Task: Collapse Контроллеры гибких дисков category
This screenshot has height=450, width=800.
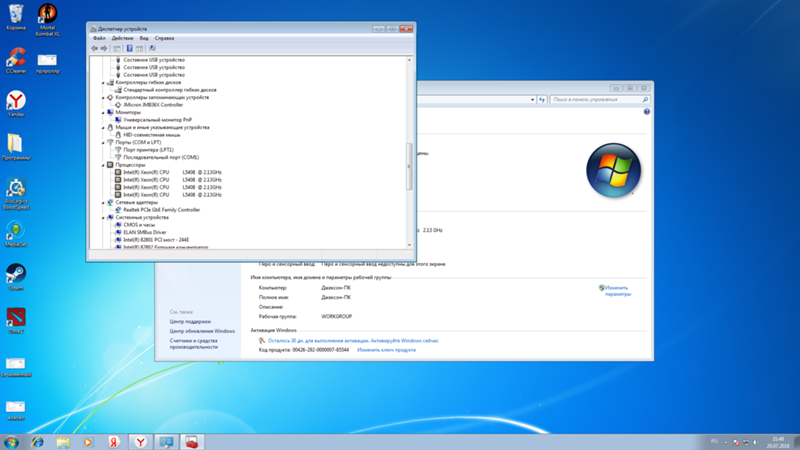Action: coord(103,83)
